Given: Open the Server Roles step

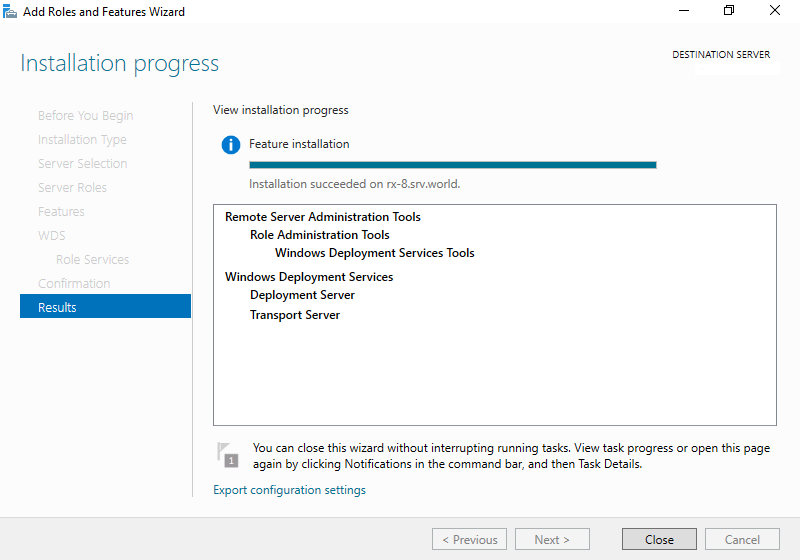Looking at the screenshot, I should pos(72,188).
